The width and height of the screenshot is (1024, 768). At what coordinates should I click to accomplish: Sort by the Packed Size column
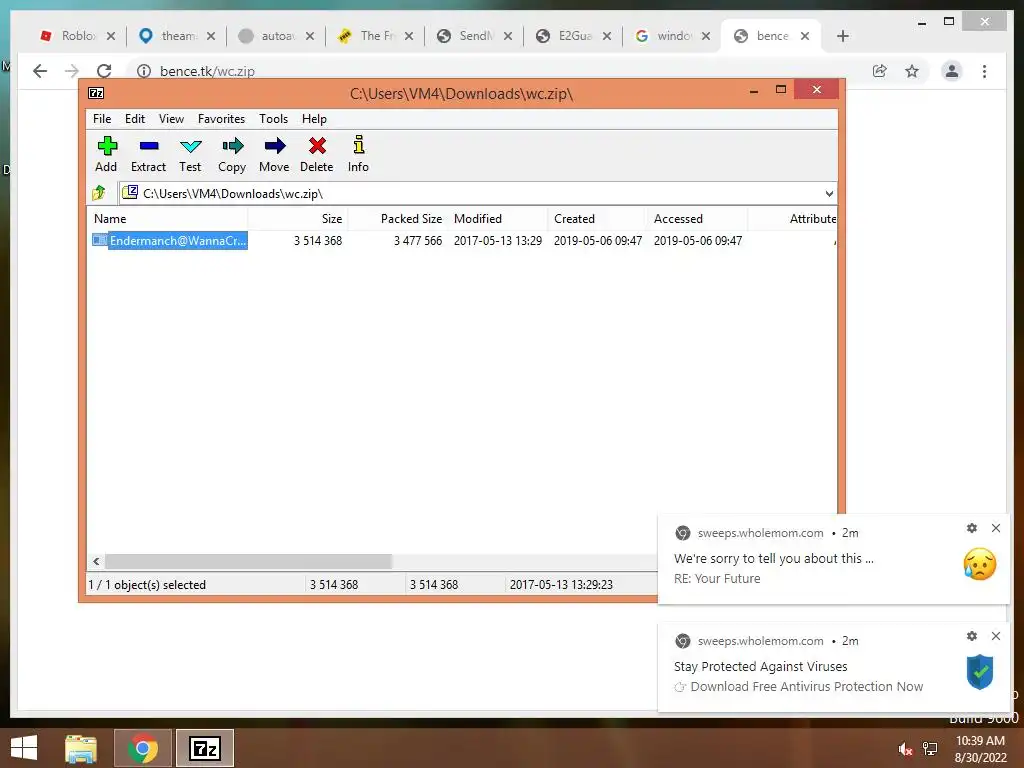[398, 219]
